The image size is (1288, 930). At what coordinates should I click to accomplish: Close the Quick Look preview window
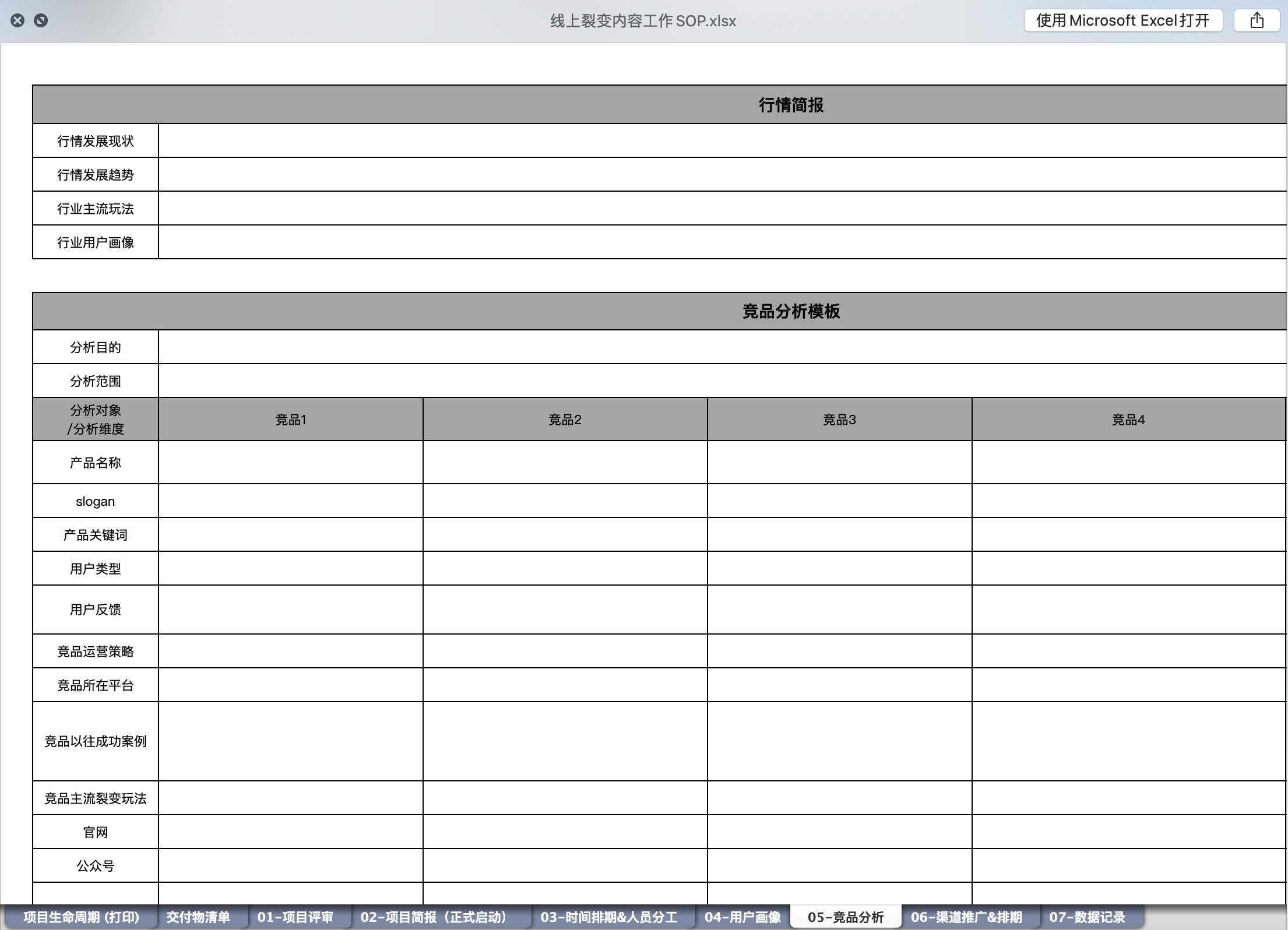pos(17,21)
